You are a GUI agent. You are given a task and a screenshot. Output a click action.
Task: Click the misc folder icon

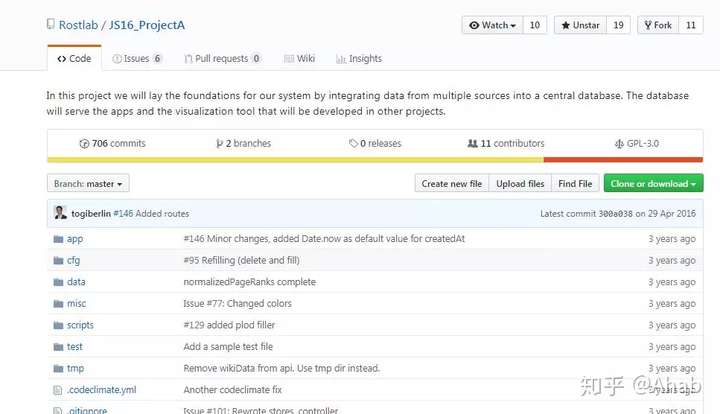[x=58, y=303]
